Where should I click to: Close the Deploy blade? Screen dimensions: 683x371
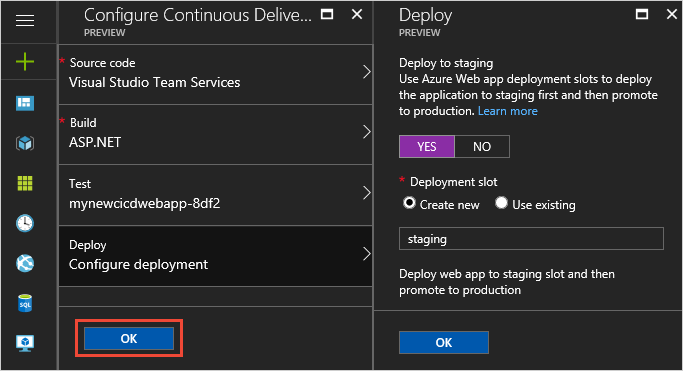click(672, 14)
